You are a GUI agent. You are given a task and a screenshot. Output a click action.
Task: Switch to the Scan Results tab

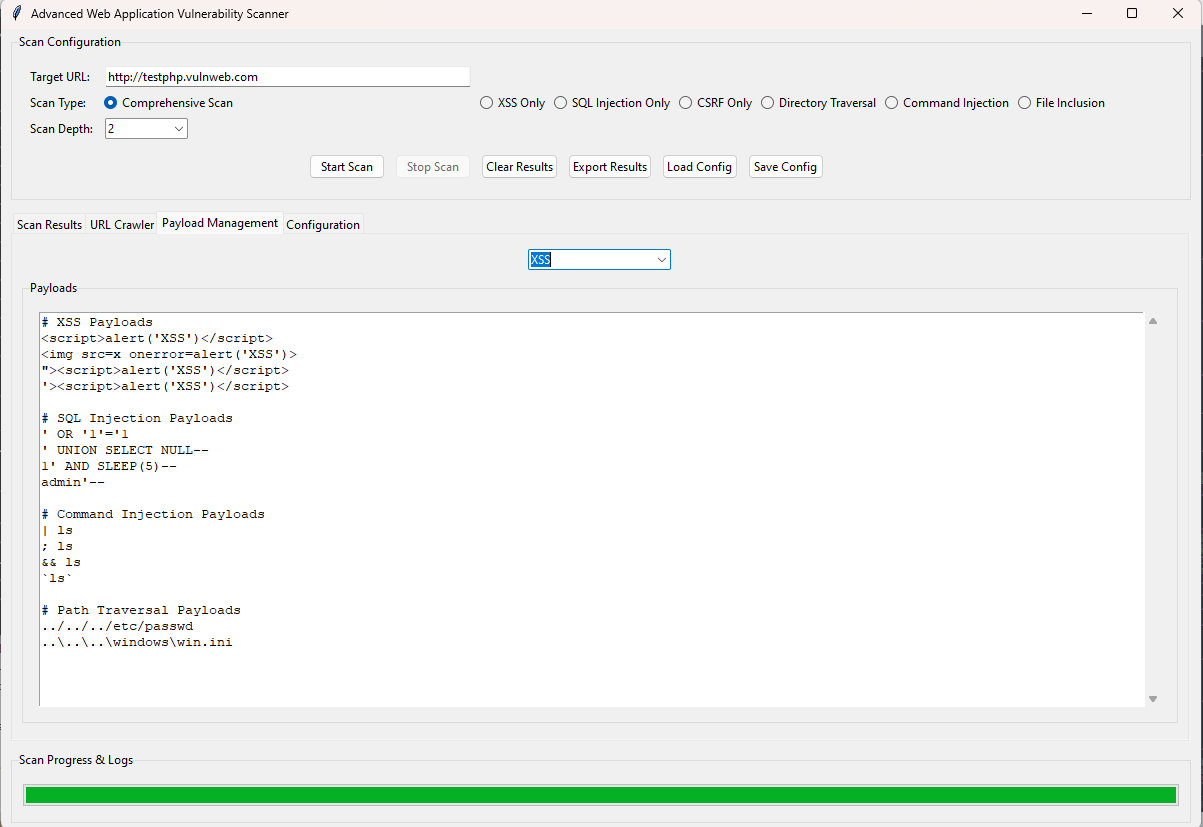click(49, 225)
